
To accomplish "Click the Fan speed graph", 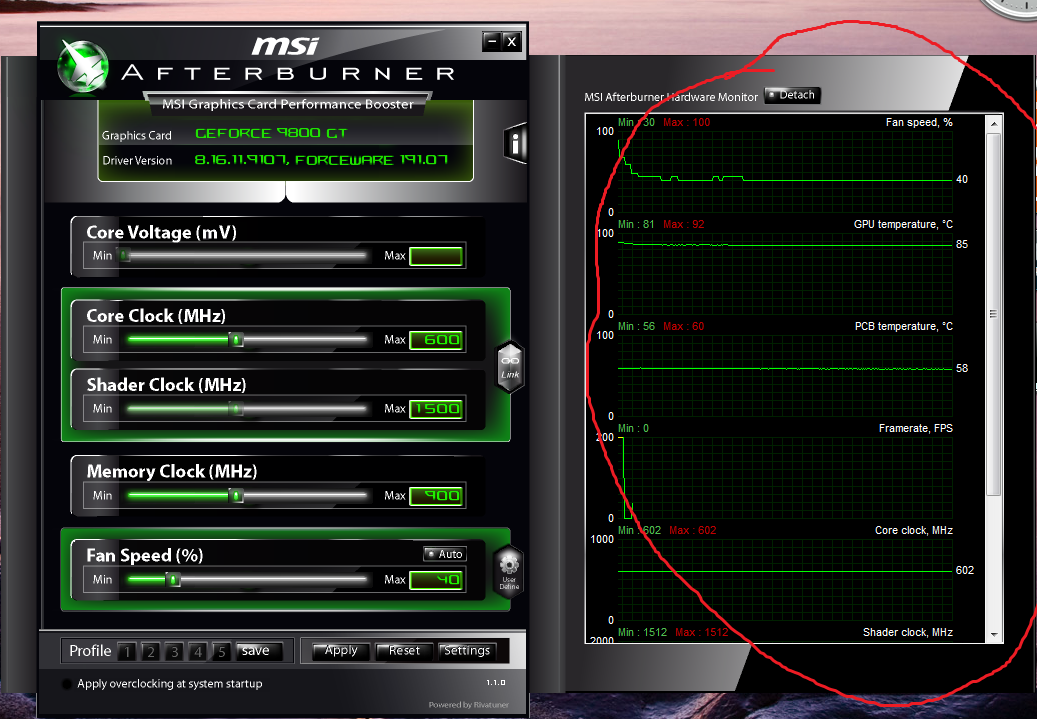I will point(785,171).
